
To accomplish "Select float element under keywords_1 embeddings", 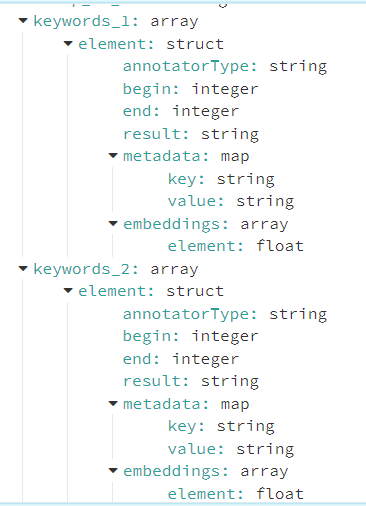I will point(236,246).
